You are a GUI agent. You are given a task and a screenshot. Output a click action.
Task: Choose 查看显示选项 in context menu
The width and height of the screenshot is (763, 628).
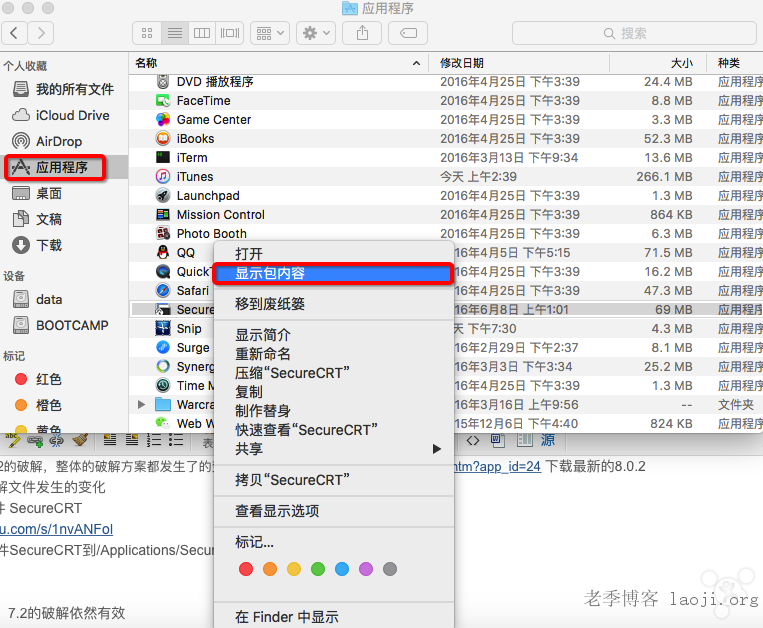coord(334,511)
